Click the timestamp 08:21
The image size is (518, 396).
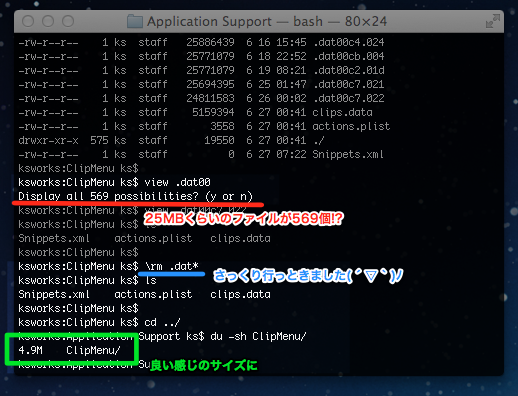[x=291, y=70]
